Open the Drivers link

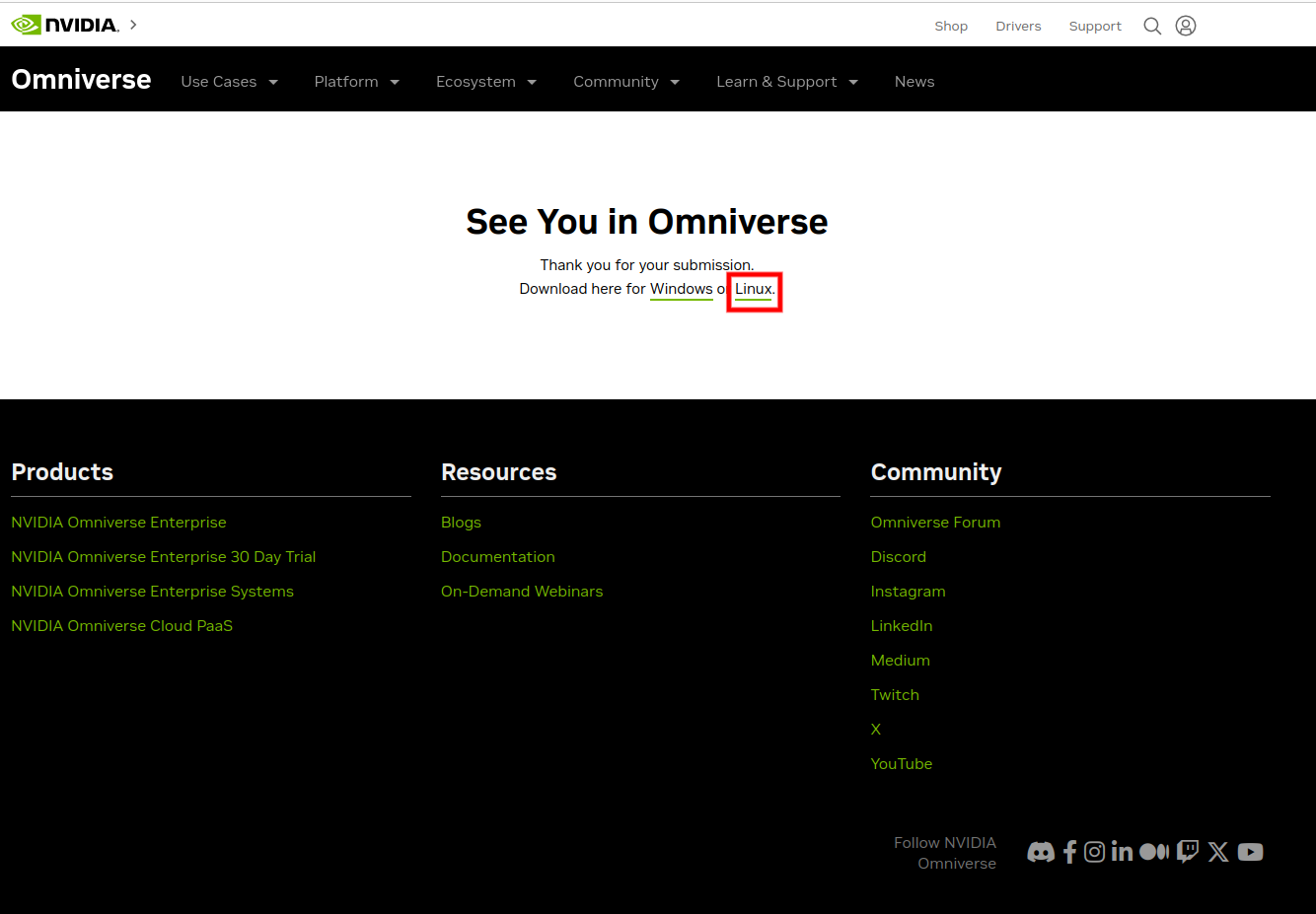click(1018, 27)
